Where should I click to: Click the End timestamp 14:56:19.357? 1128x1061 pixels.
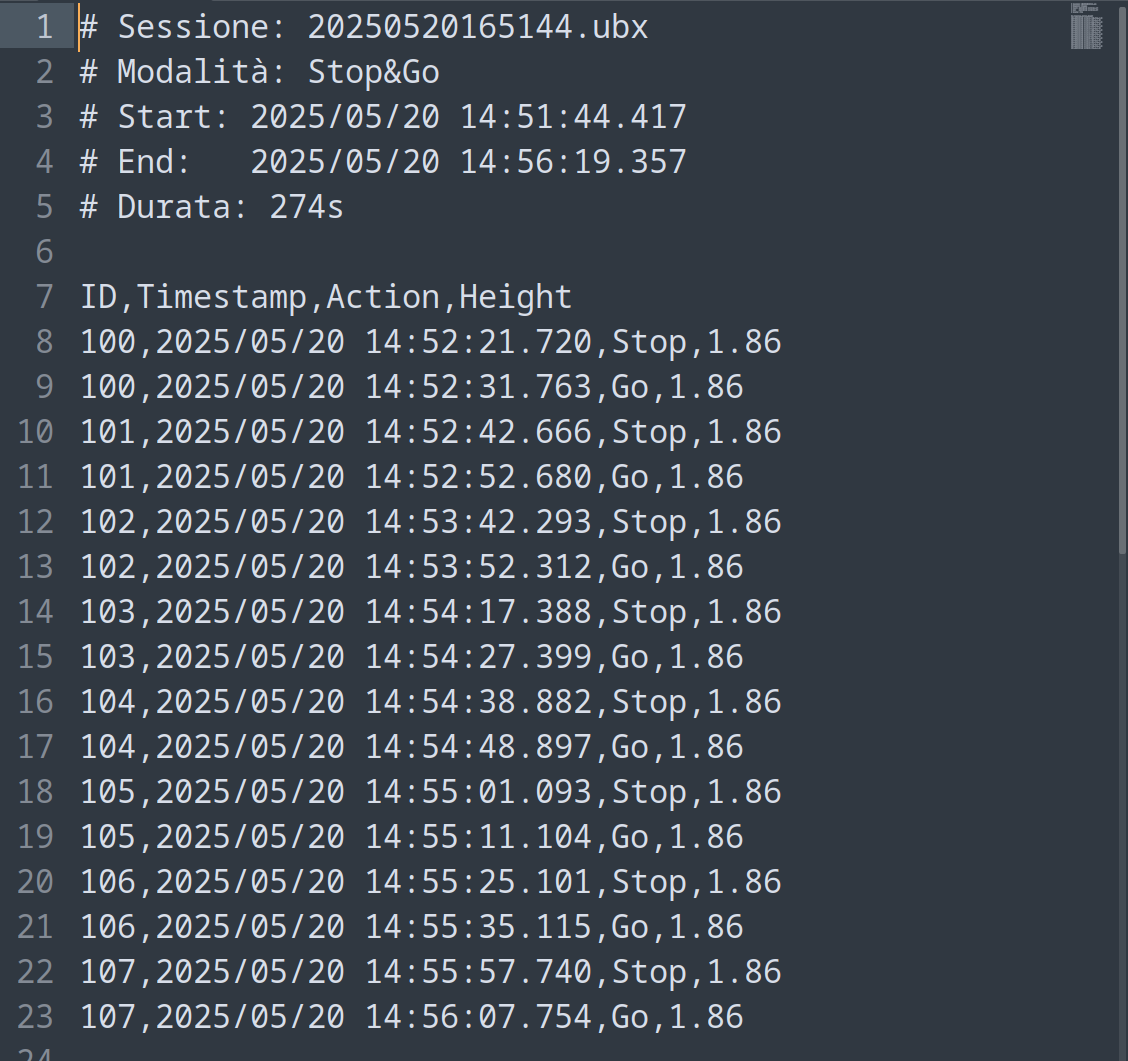[573, 162]
